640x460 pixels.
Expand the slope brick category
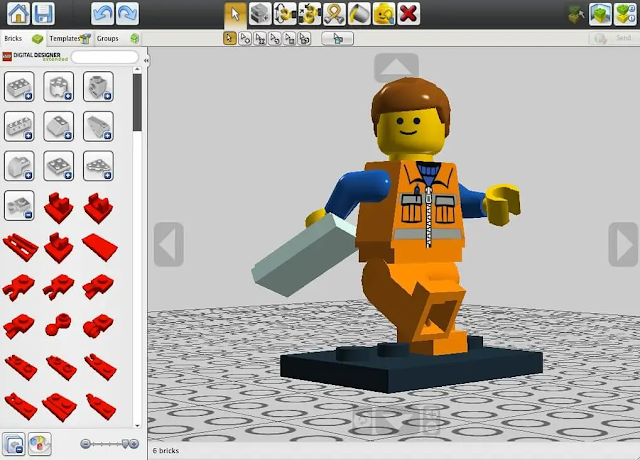tap(59, 126)
